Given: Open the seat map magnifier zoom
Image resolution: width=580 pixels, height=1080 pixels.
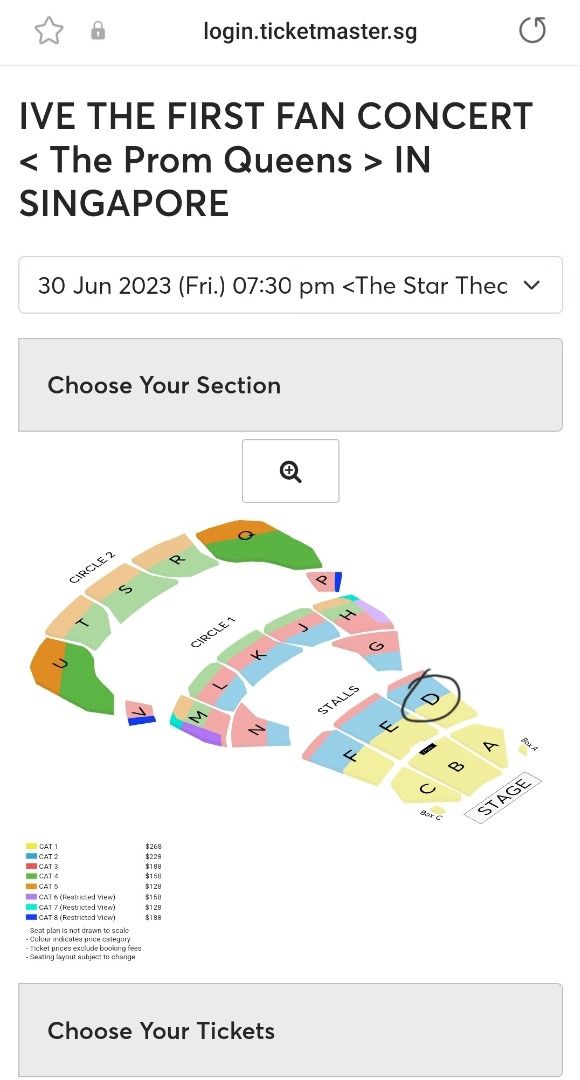Looking at the screenshot, I should [x=290, y=470].
